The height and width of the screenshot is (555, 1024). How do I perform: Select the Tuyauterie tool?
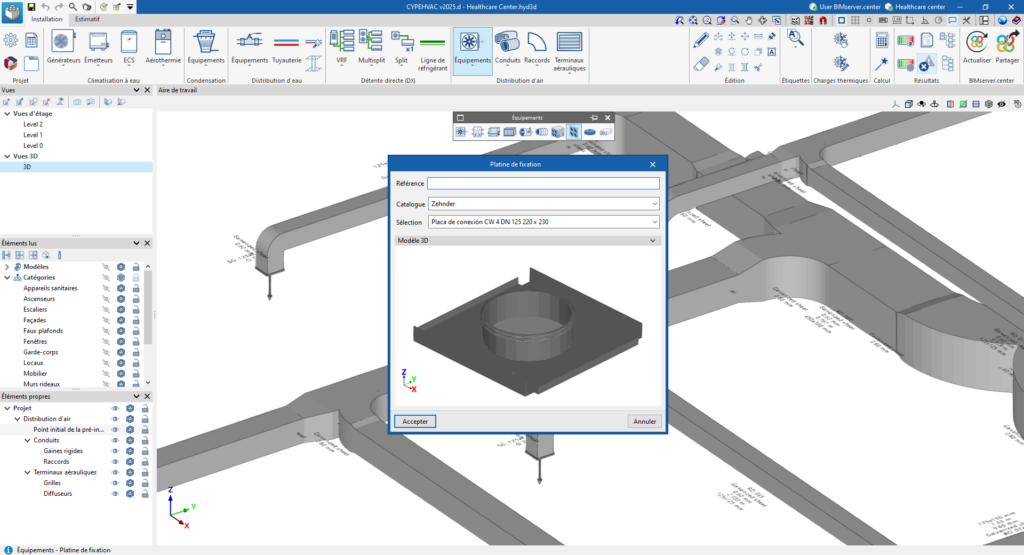coord(286,47)
